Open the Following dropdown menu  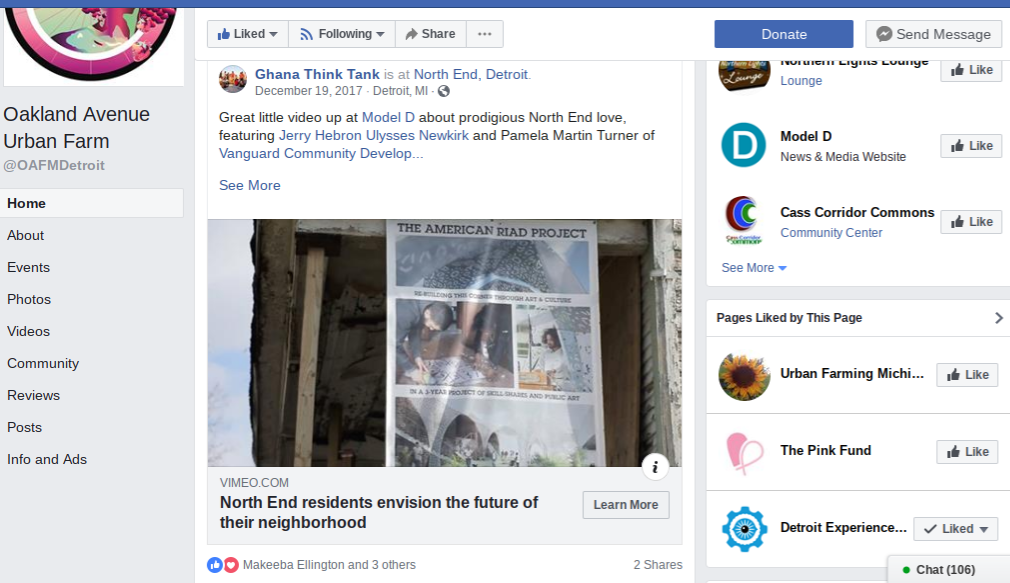(x=342, y=34)
